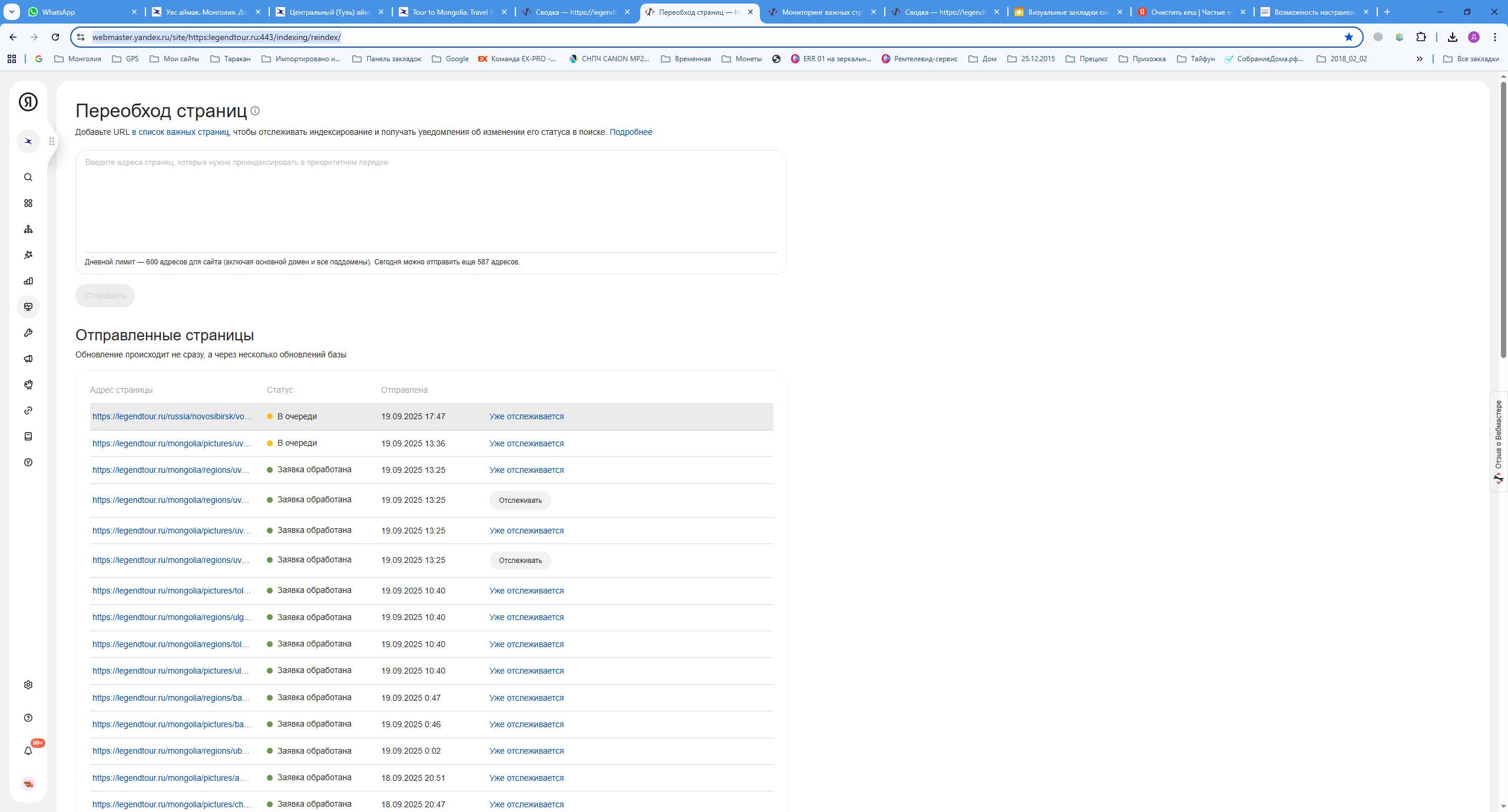Open the bar chart statistics icon

(28, 281)
